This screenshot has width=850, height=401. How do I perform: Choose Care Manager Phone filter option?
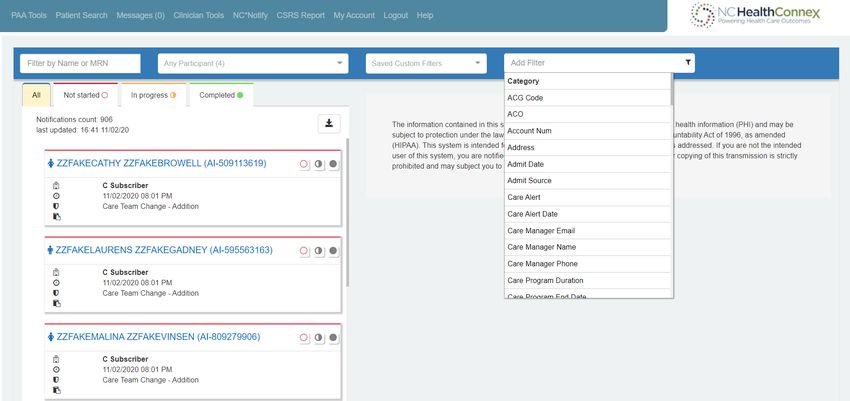[x=588, y=264]
